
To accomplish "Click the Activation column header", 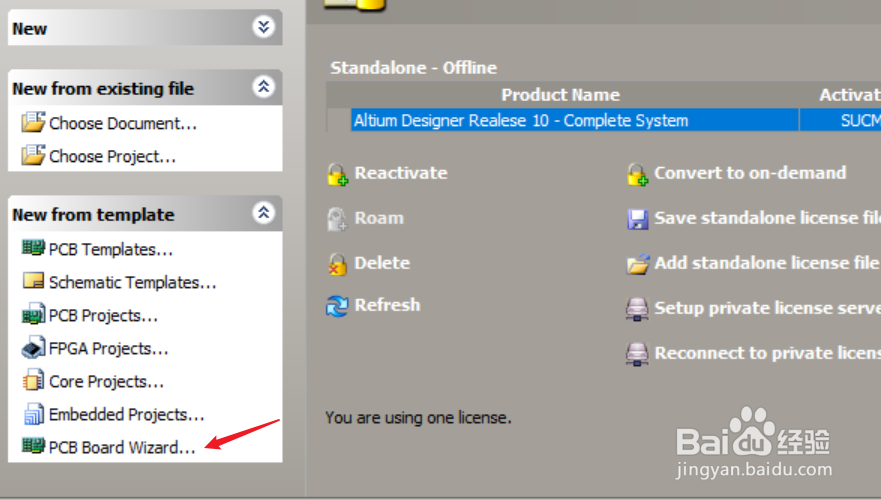I will pyautogui.click(x=850, y=94).
